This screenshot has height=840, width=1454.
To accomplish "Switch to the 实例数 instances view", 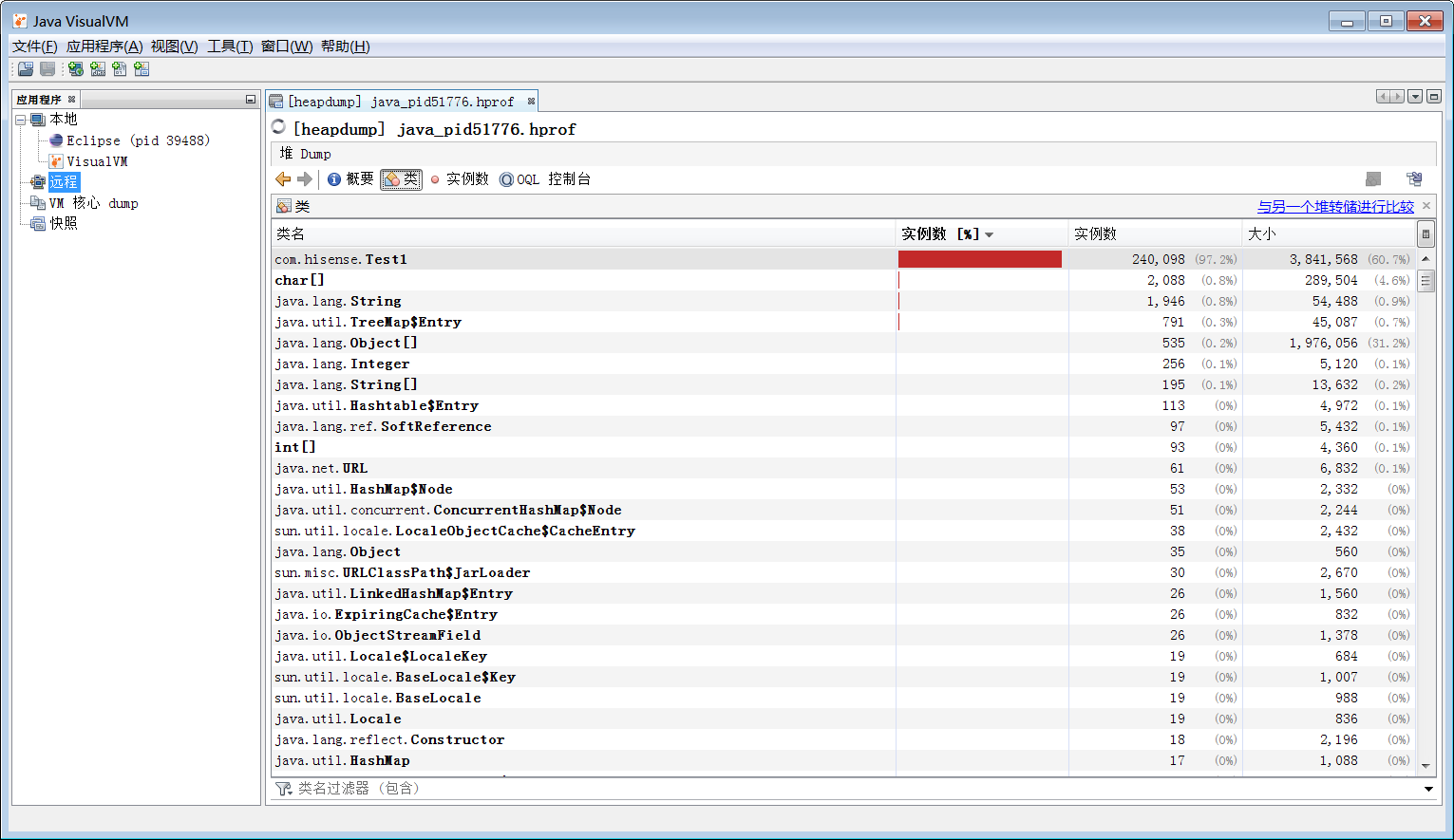I will point(460,179).
